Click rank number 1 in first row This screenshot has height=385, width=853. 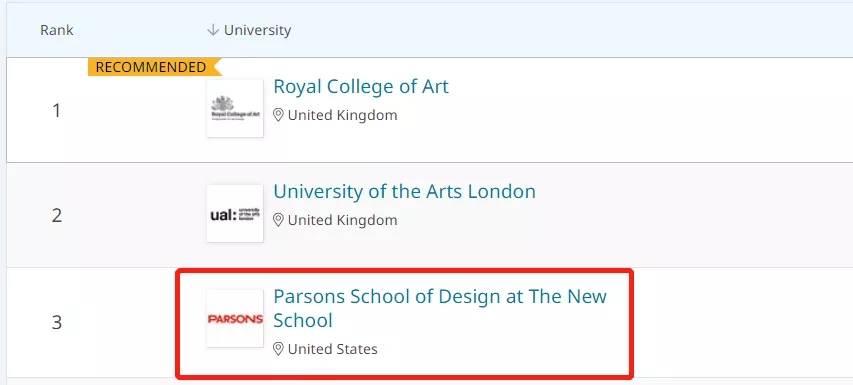point(57,111)
